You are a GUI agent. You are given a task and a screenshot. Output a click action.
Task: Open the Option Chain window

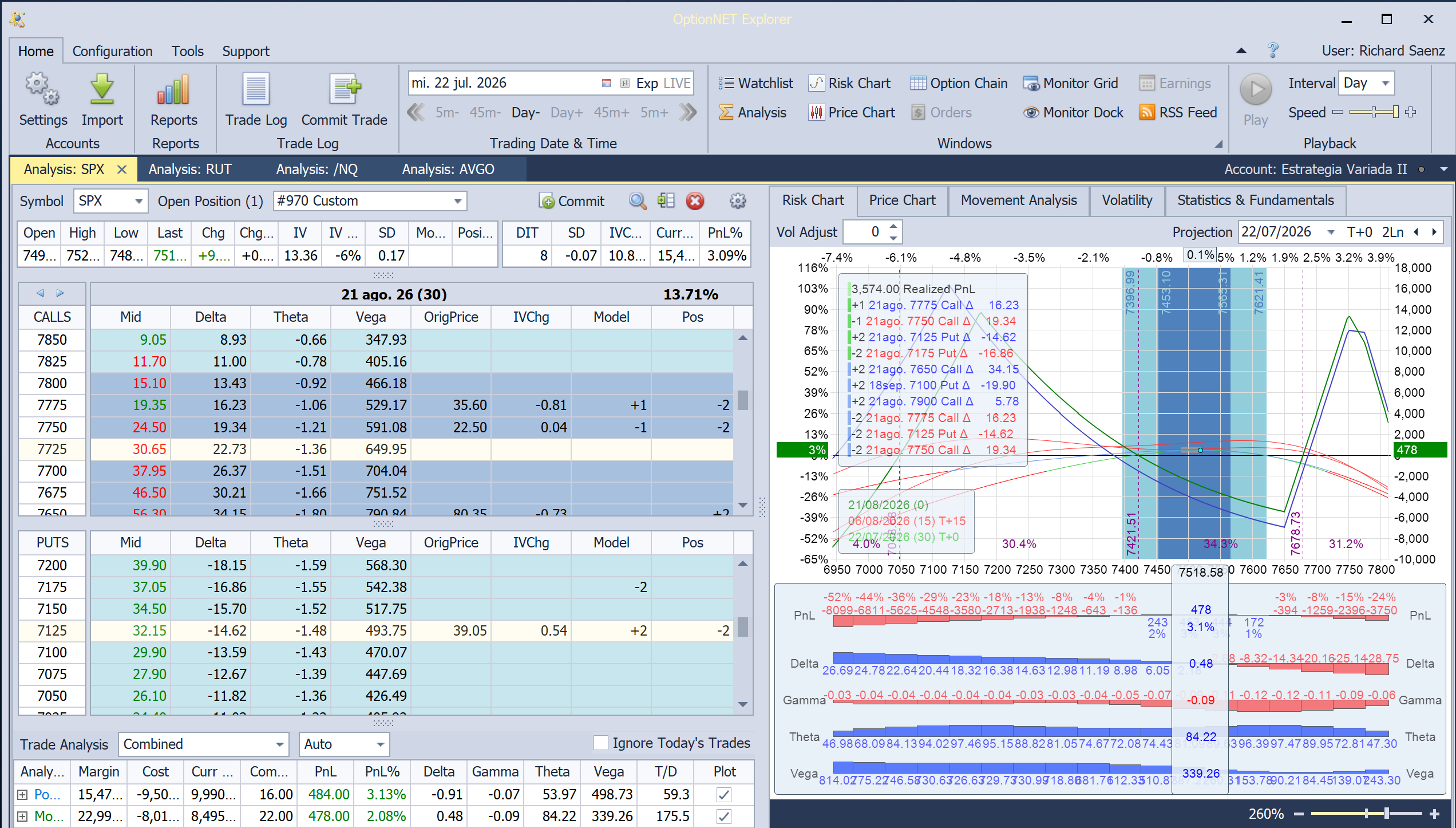pyautogui.click(x=959, y=84)
